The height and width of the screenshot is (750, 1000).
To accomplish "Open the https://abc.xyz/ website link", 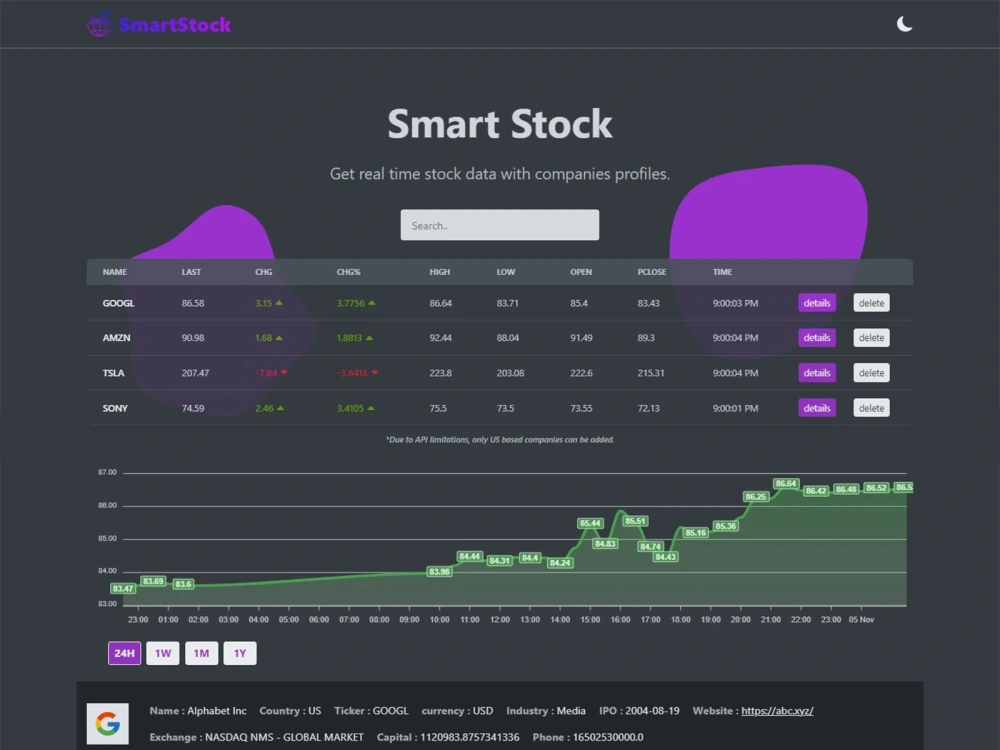I will click(777, 710).
